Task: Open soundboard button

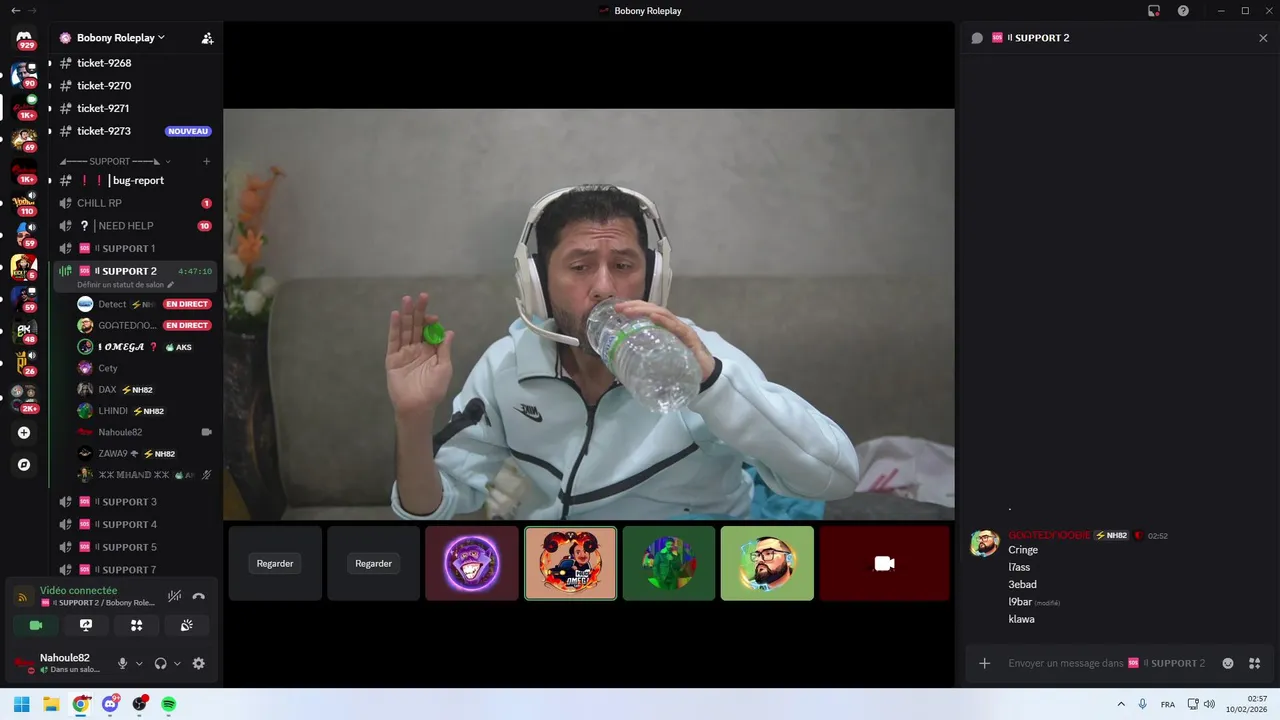Action: click(x=186, y=625)
